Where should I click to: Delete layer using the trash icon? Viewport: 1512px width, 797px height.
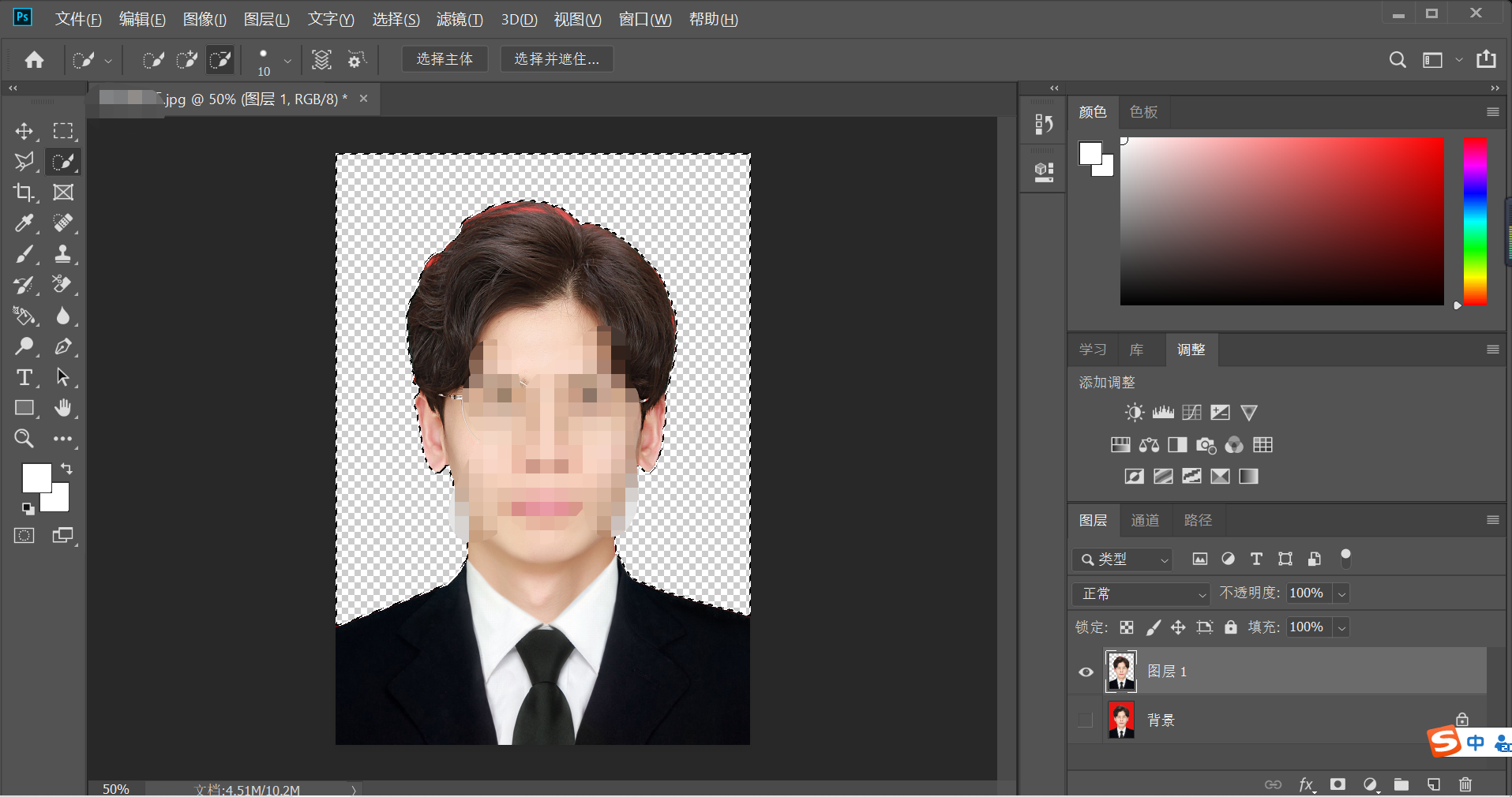click(x=1465, y=784)
